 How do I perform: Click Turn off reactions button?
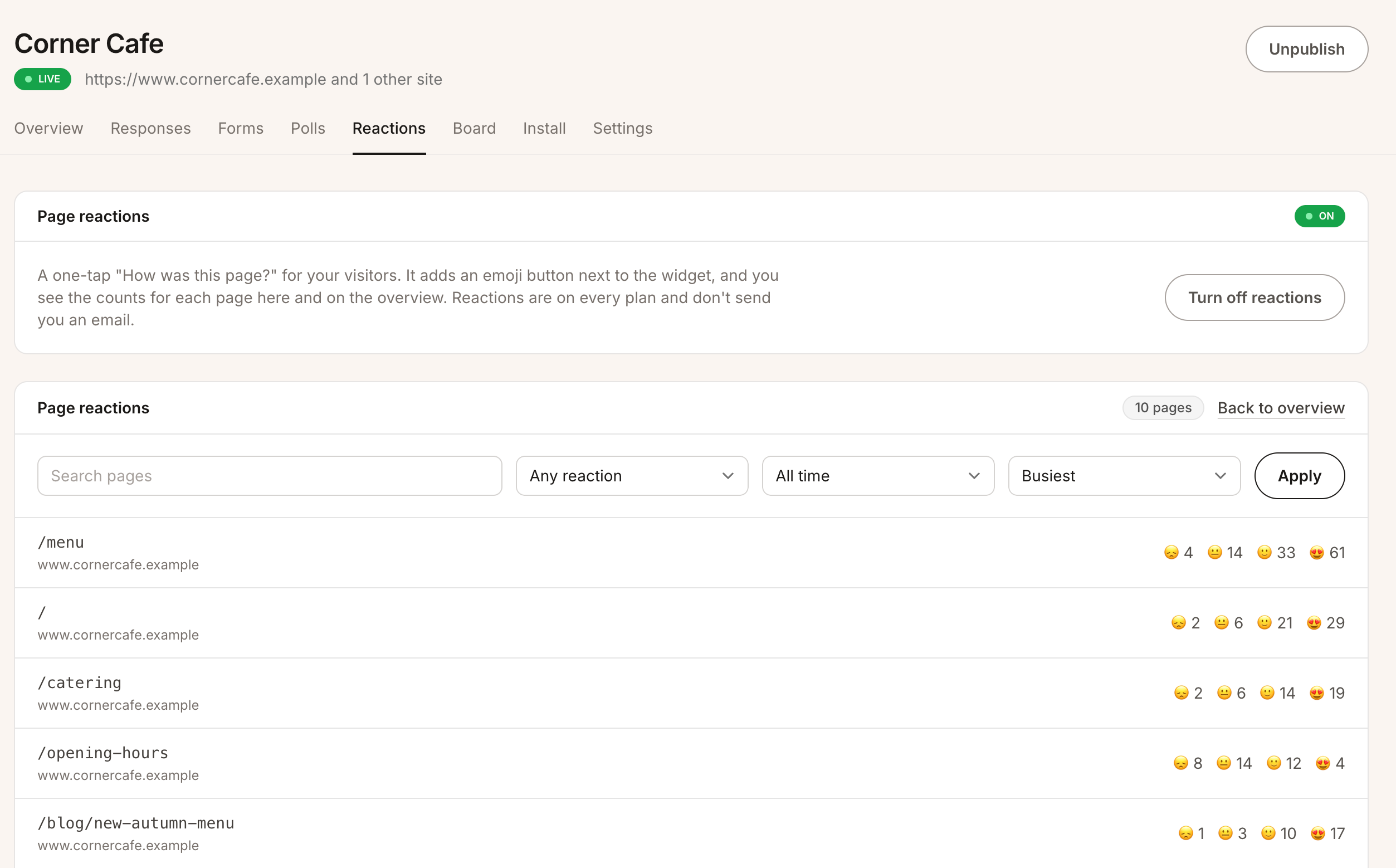click(x=1255, y=297)
